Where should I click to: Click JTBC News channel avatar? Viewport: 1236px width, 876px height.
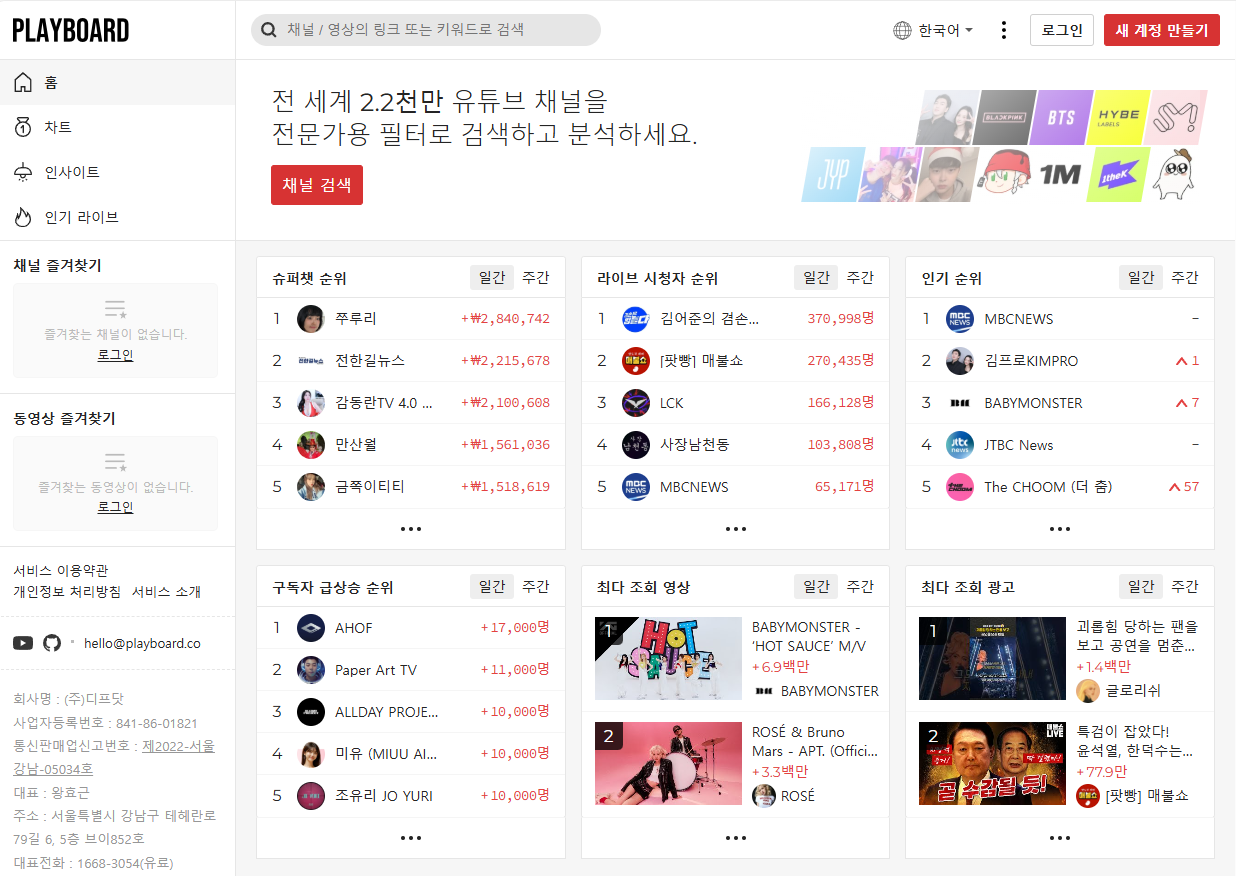[960, 445]
